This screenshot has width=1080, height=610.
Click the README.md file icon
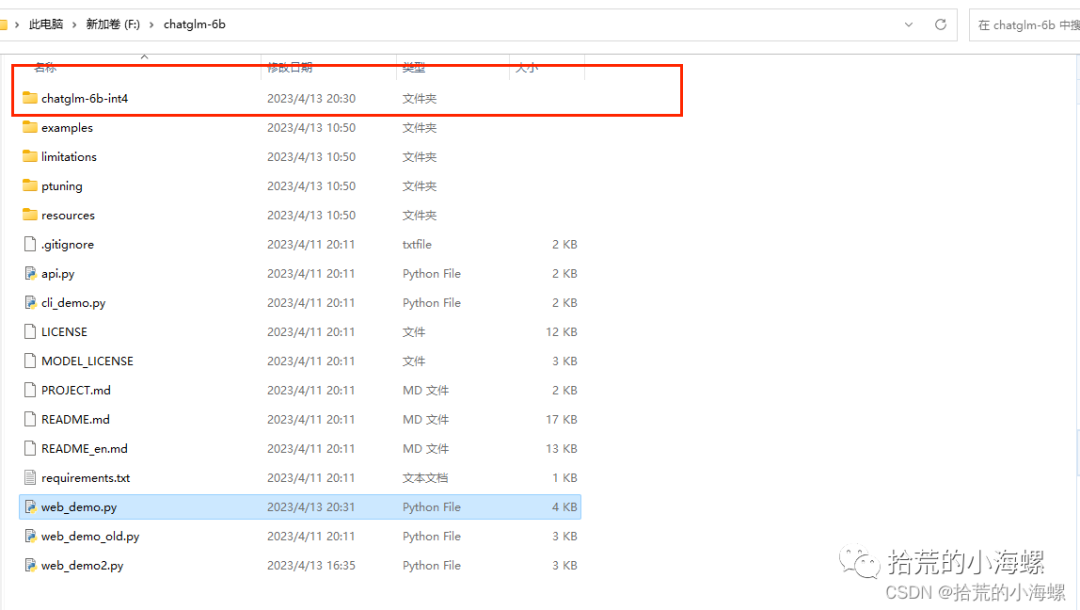[x=30, y=419]
